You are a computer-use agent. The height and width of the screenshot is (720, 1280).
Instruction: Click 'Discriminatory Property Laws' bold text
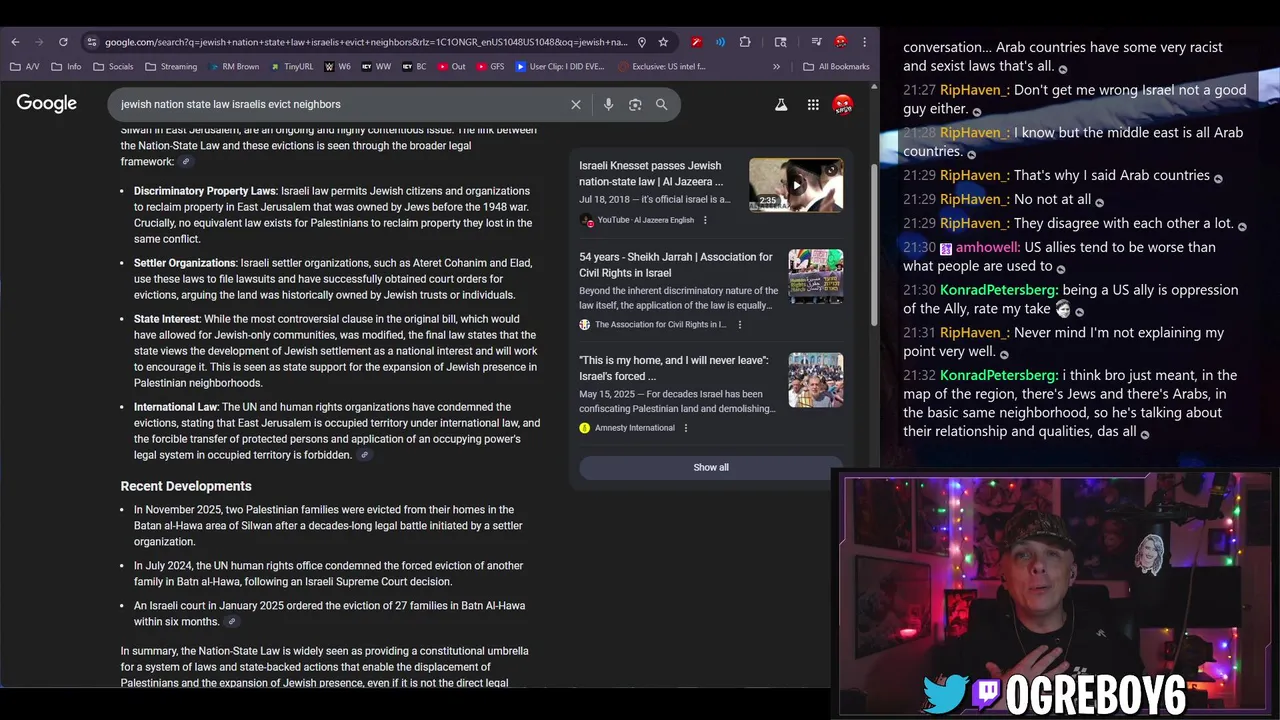pyautogui.click(x=205, y=191)
